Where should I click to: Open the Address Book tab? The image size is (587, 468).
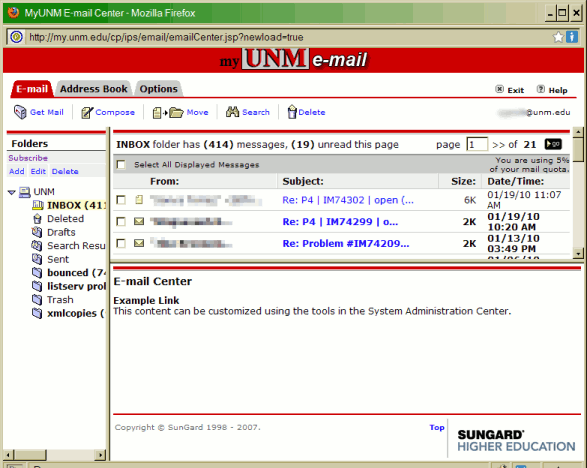(94, 89)
